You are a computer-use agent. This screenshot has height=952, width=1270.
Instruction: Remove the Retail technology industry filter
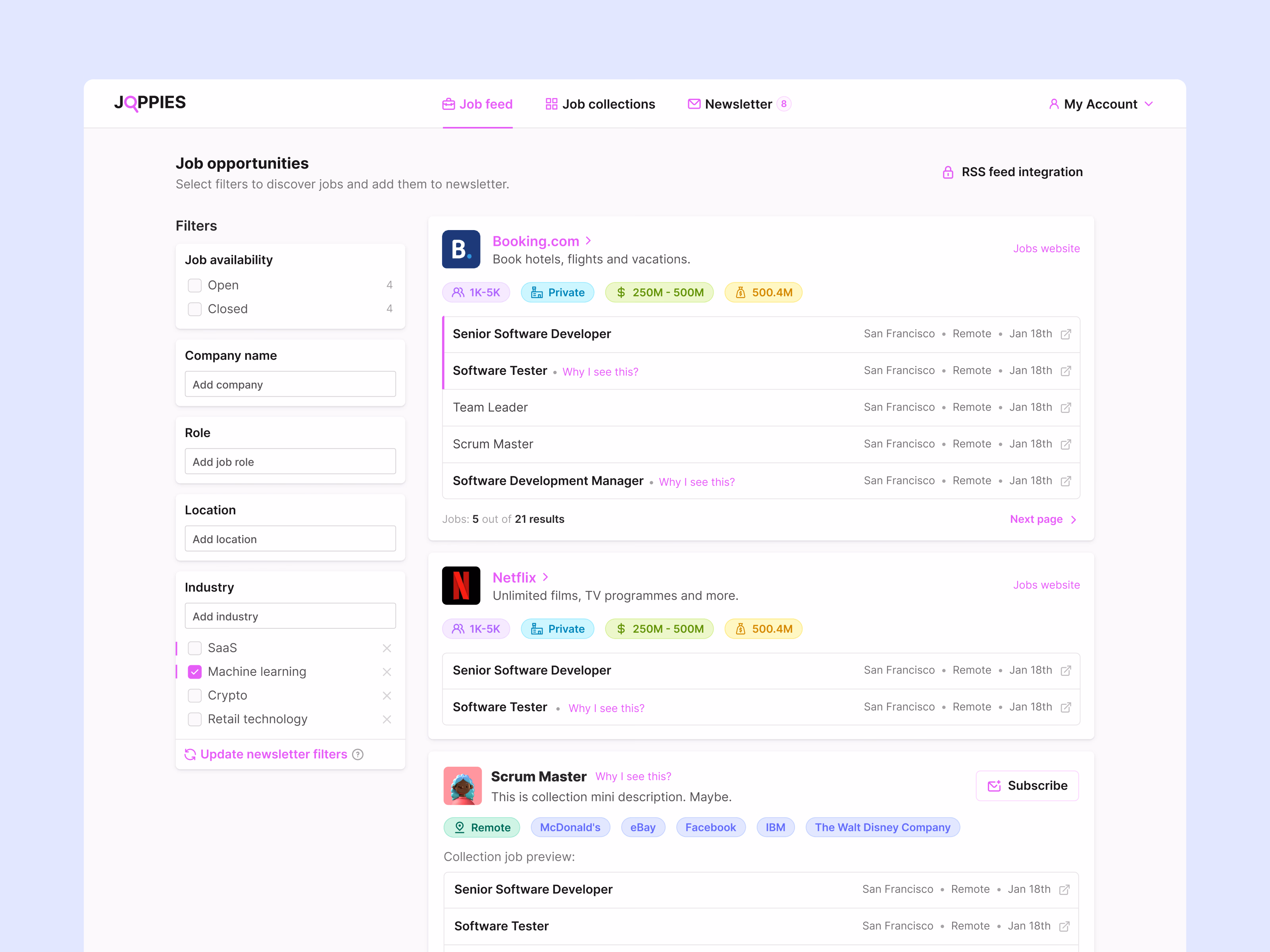387,719
